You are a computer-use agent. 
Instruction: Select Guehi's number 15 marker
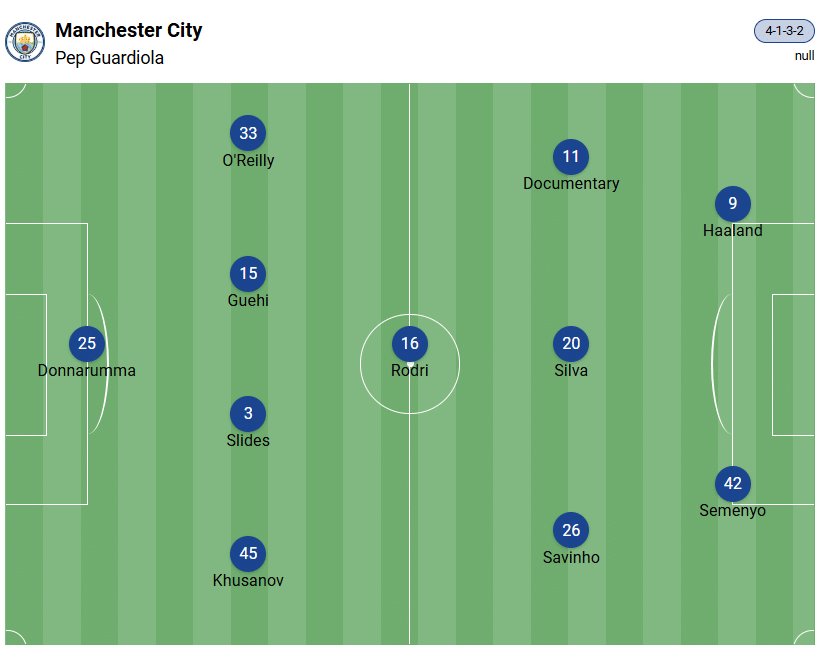point(248,274)
